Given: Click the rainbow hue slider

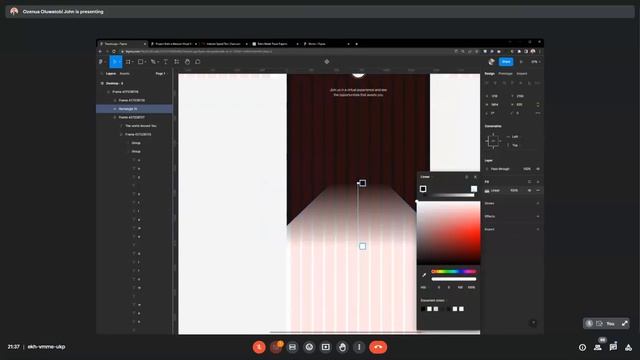Looking at the screenshot, I should click(x=454, y=271).
